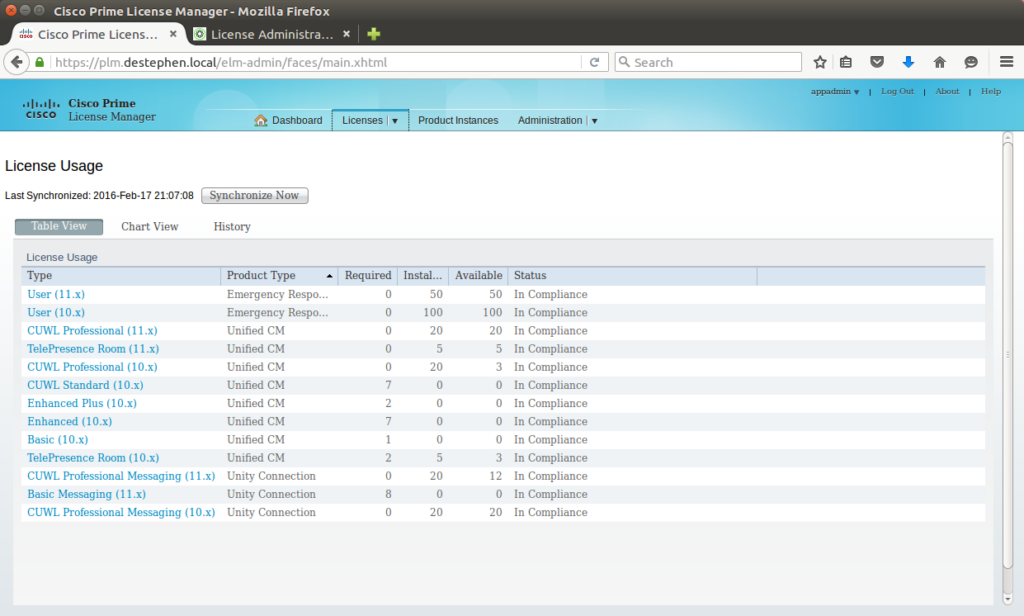The width and height of the screenshot is (1024, 616).
Task: Click the URL address bar
Action: coord(317,62)
